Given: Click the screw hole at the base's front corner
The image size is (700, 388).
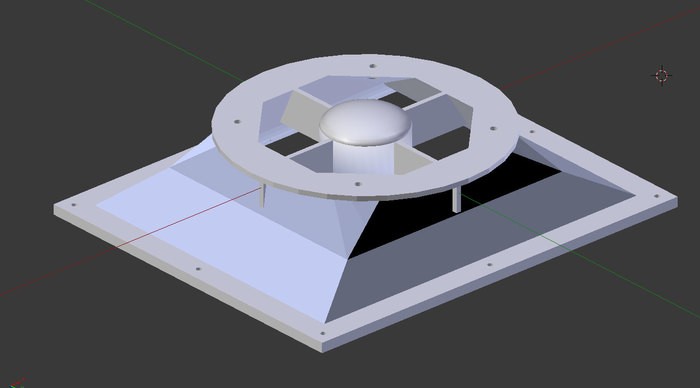Looking at the screenshot, I should pos(323,333).
